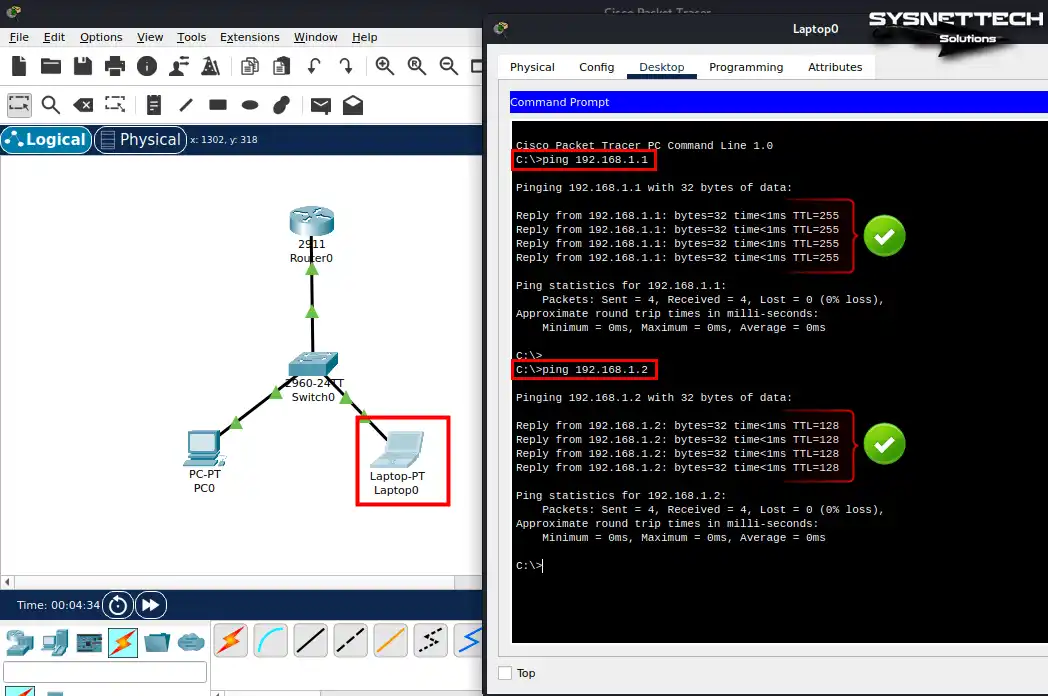The width and height of the screenshot is (1048, 696).
Task: Choose the Copper Straight-Through cable
Action: point(311,641)
